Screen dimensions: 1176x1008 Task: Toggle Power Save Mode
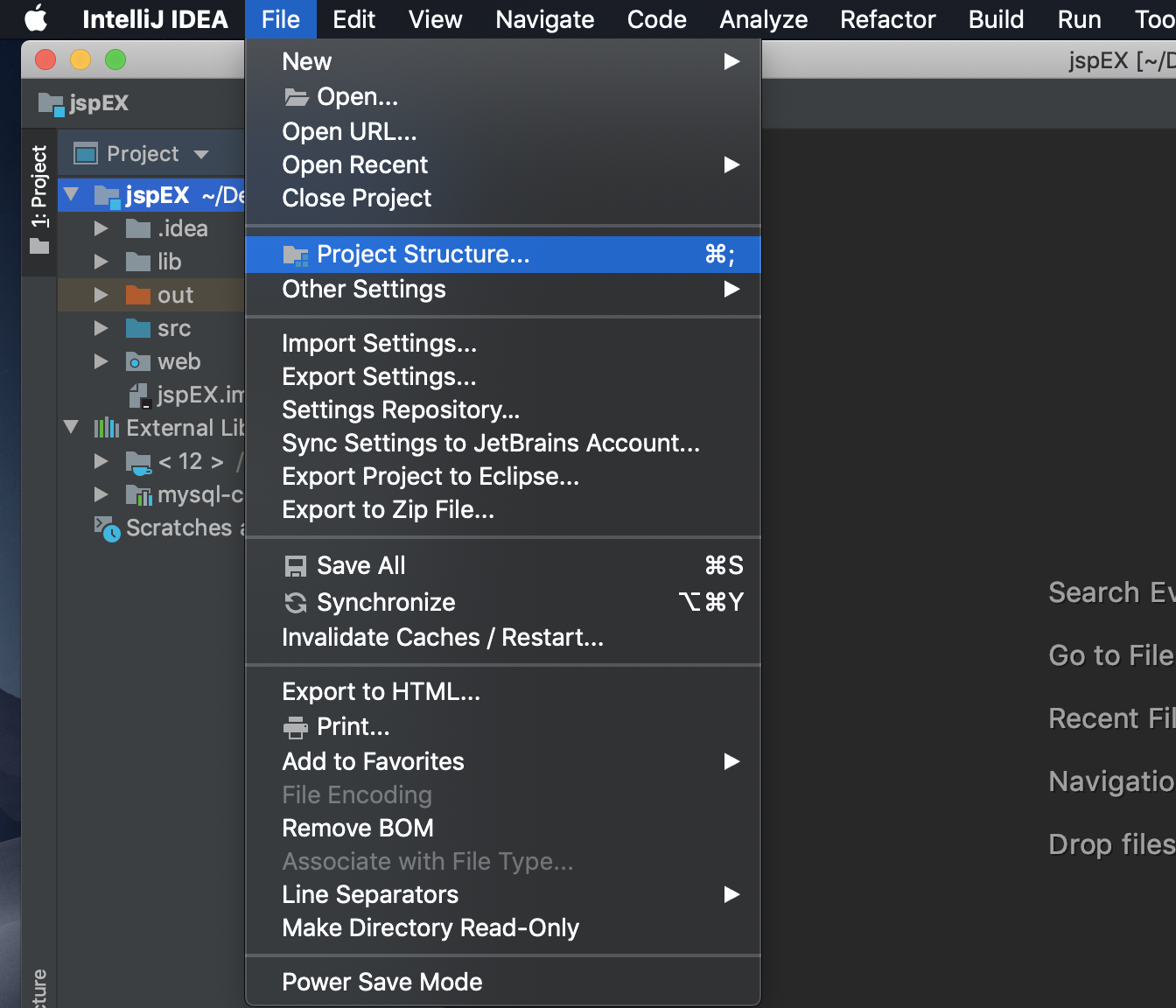coord(503,982)
